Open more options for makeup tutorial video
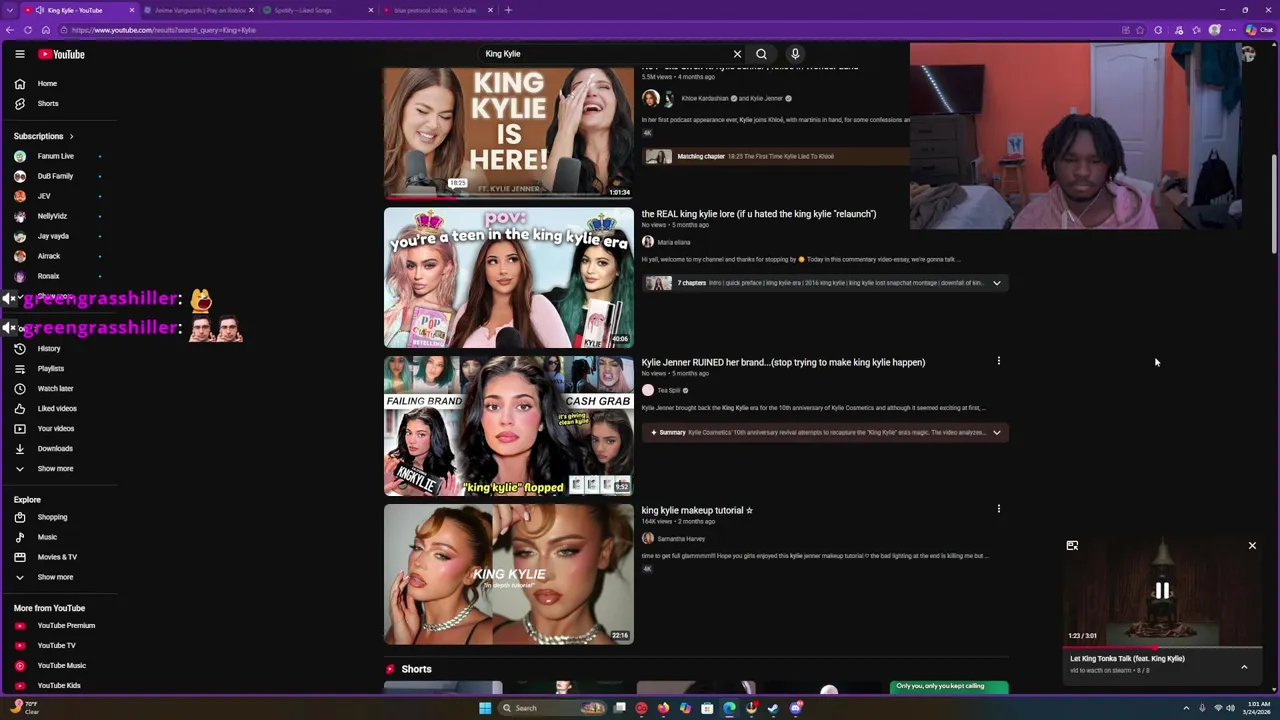 click(998, 509)
